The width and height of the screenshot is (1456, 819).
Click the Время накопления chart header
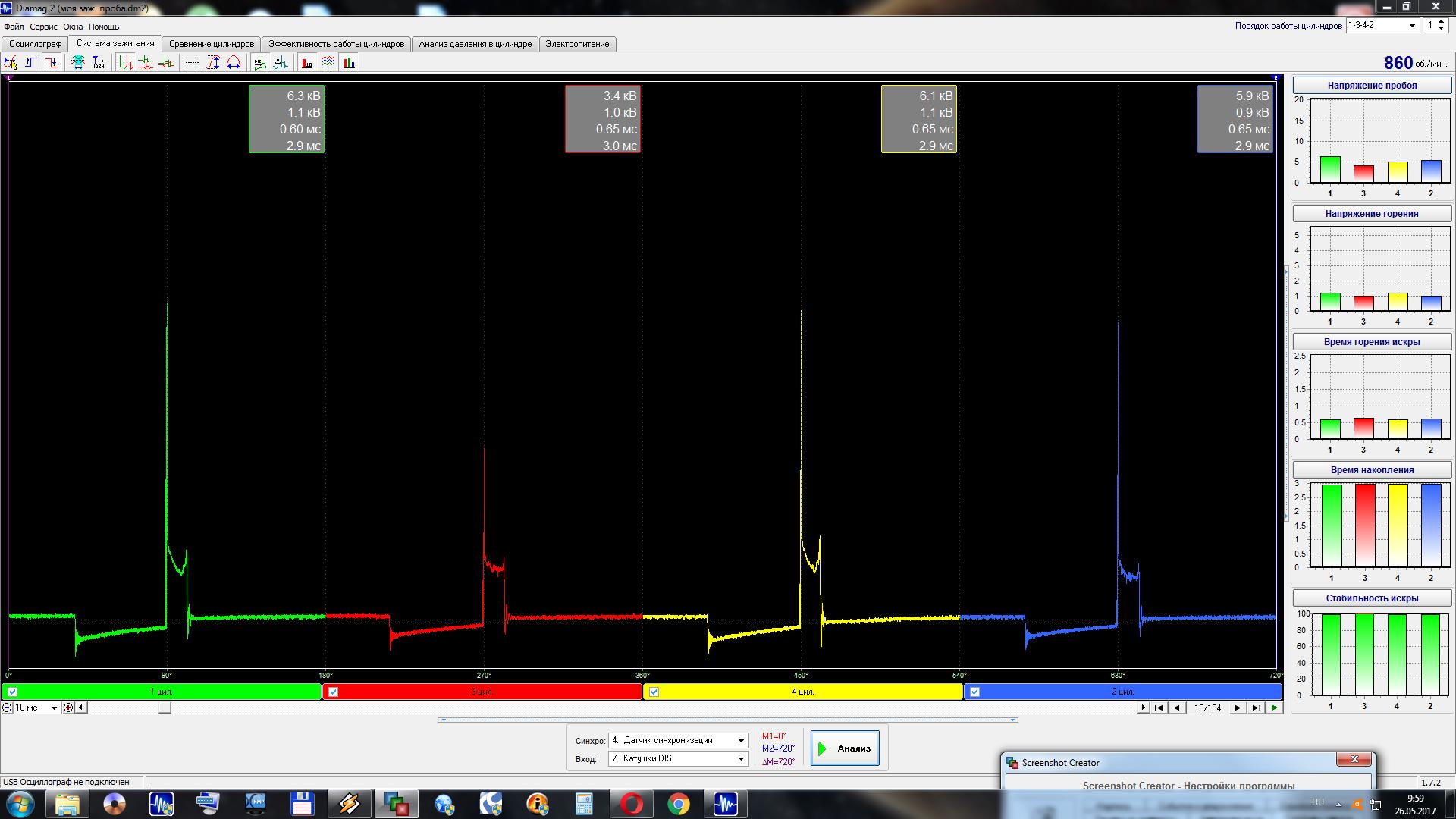point(1372,470)
